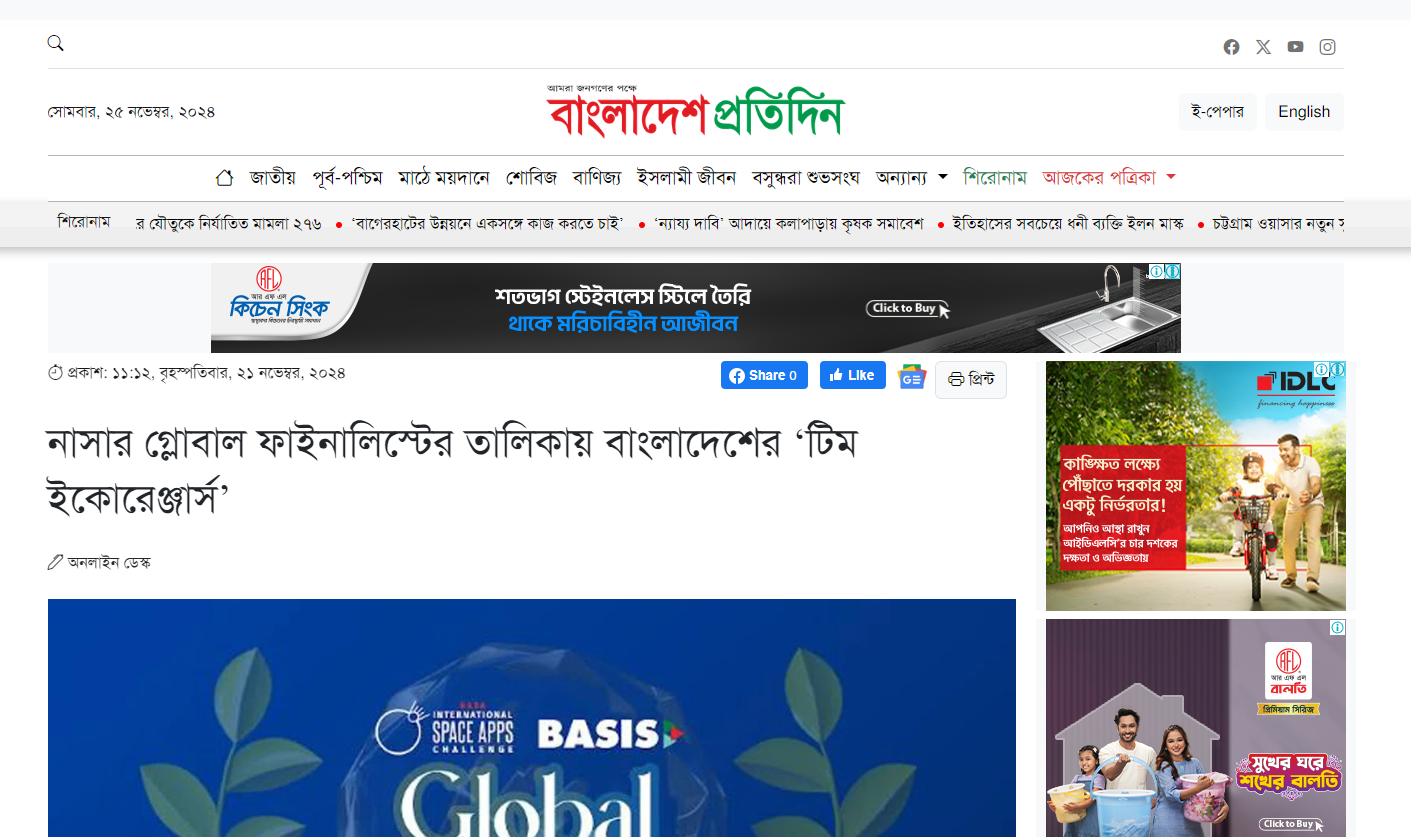The width and height of the screenshot is (1411, 837).
Task: Open the RFL কিচেন সিংক banner ad
Action: click(696, 308)
